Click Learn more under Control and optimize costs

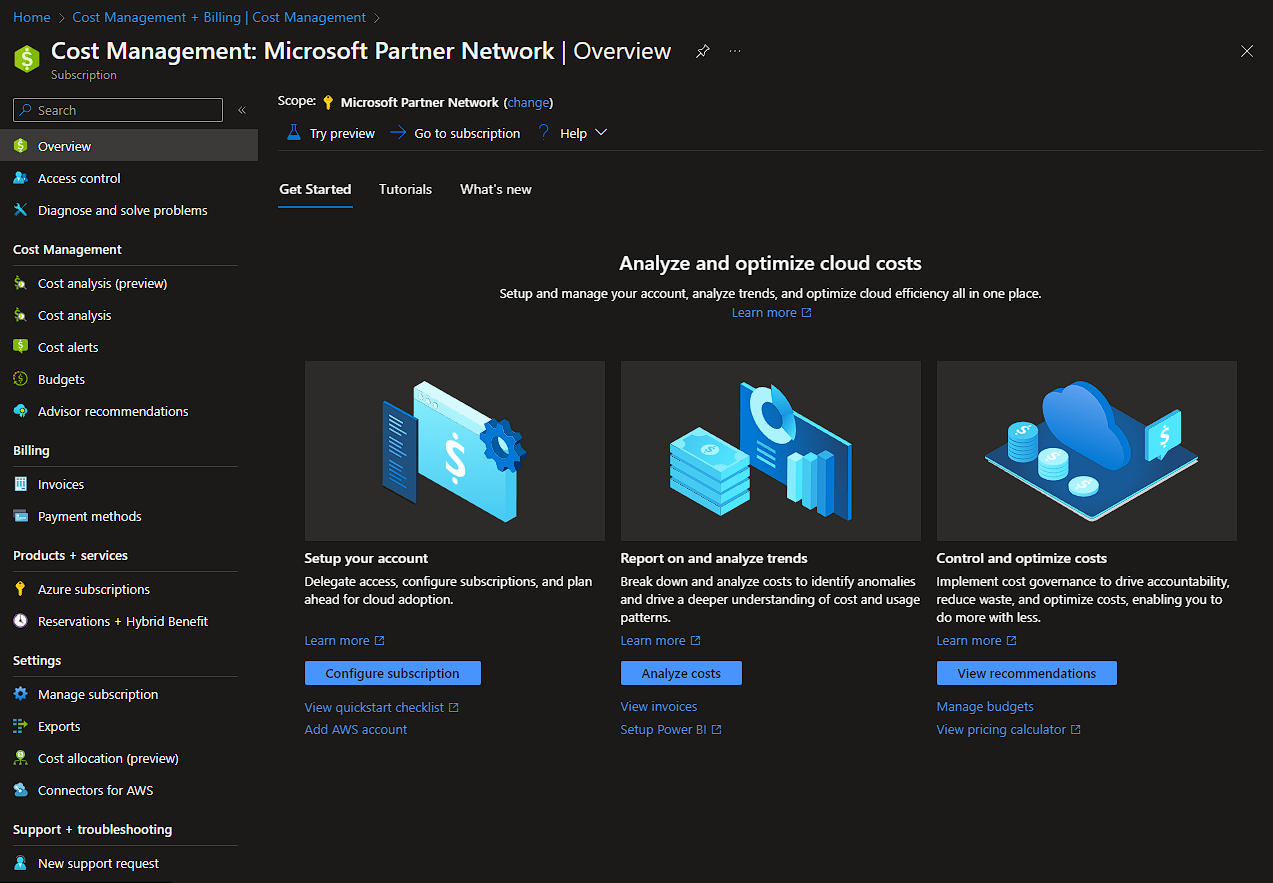click(977, 640)
